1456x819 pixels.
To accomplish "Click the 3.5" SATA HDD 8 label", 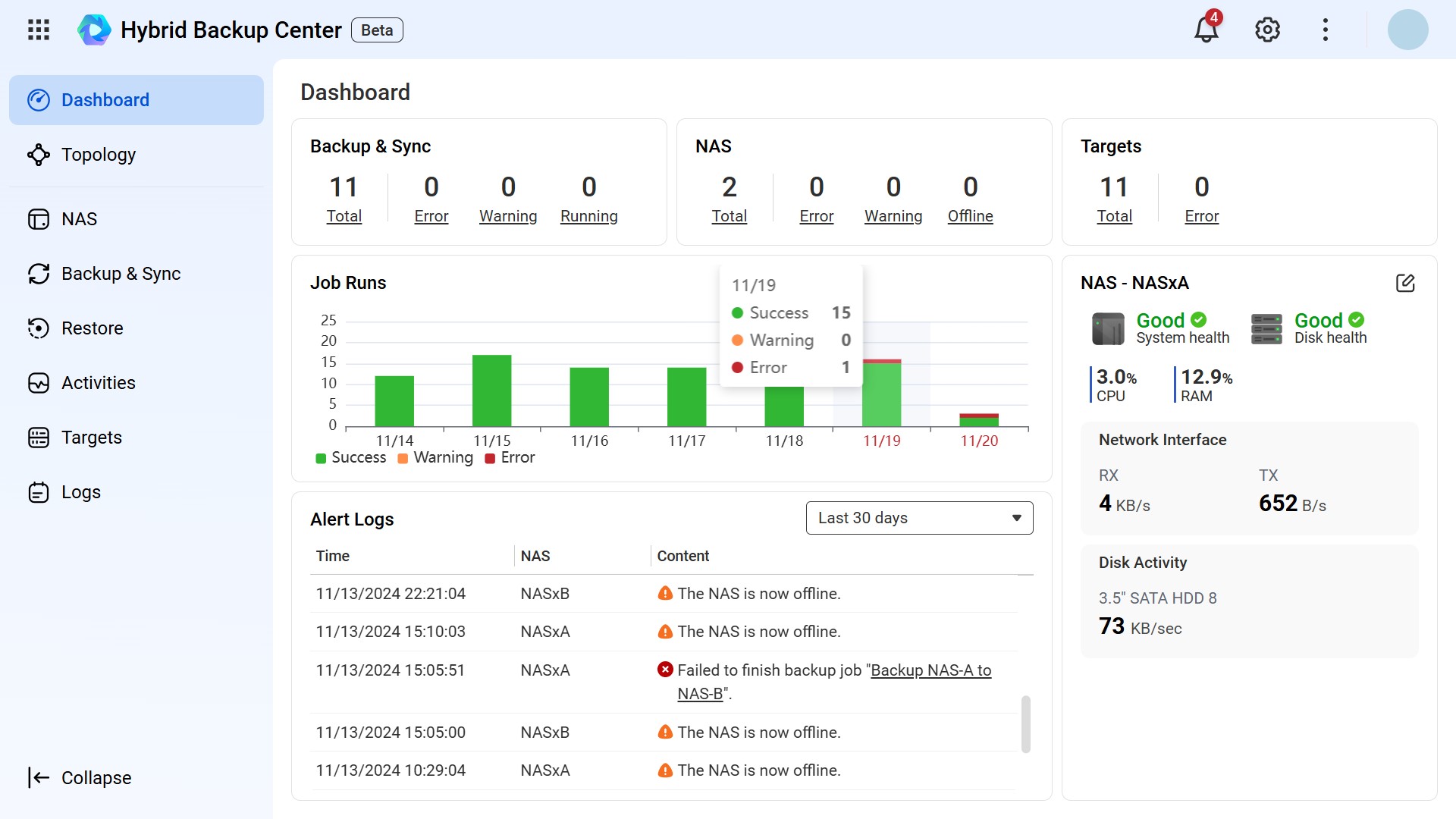I will (x=1157, y=598).
